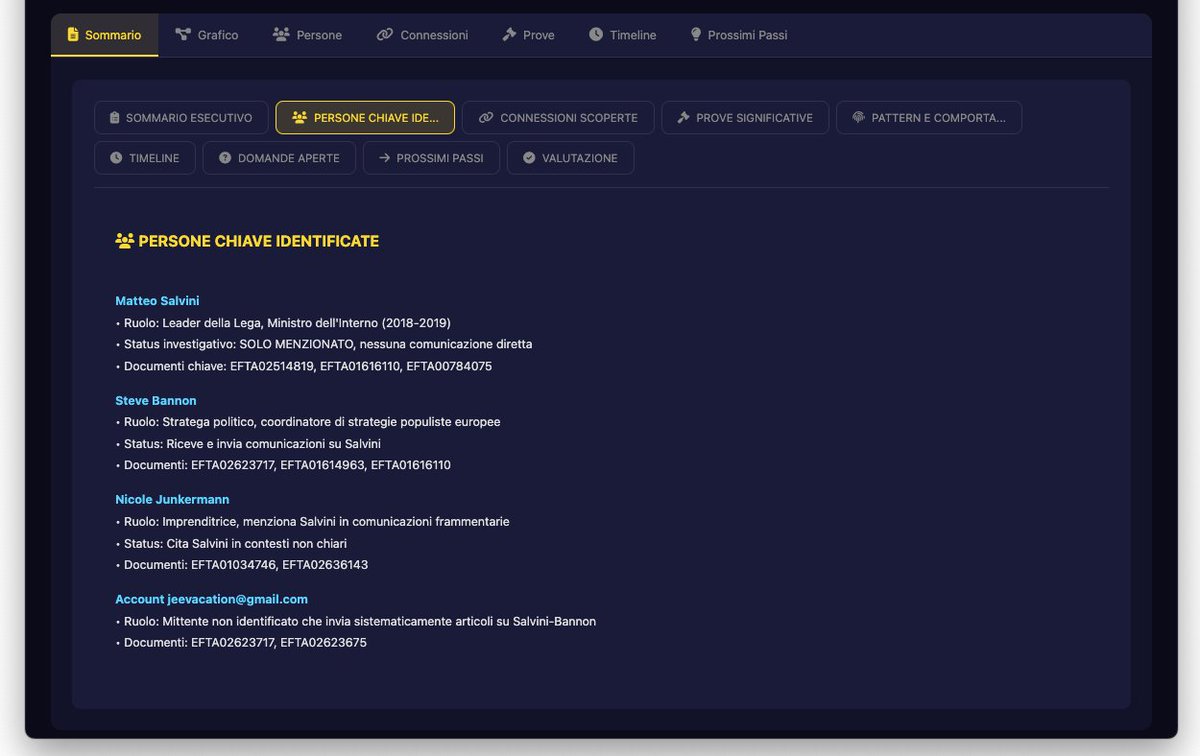
Task: Open the Prove tab
Action: (528, 35)
